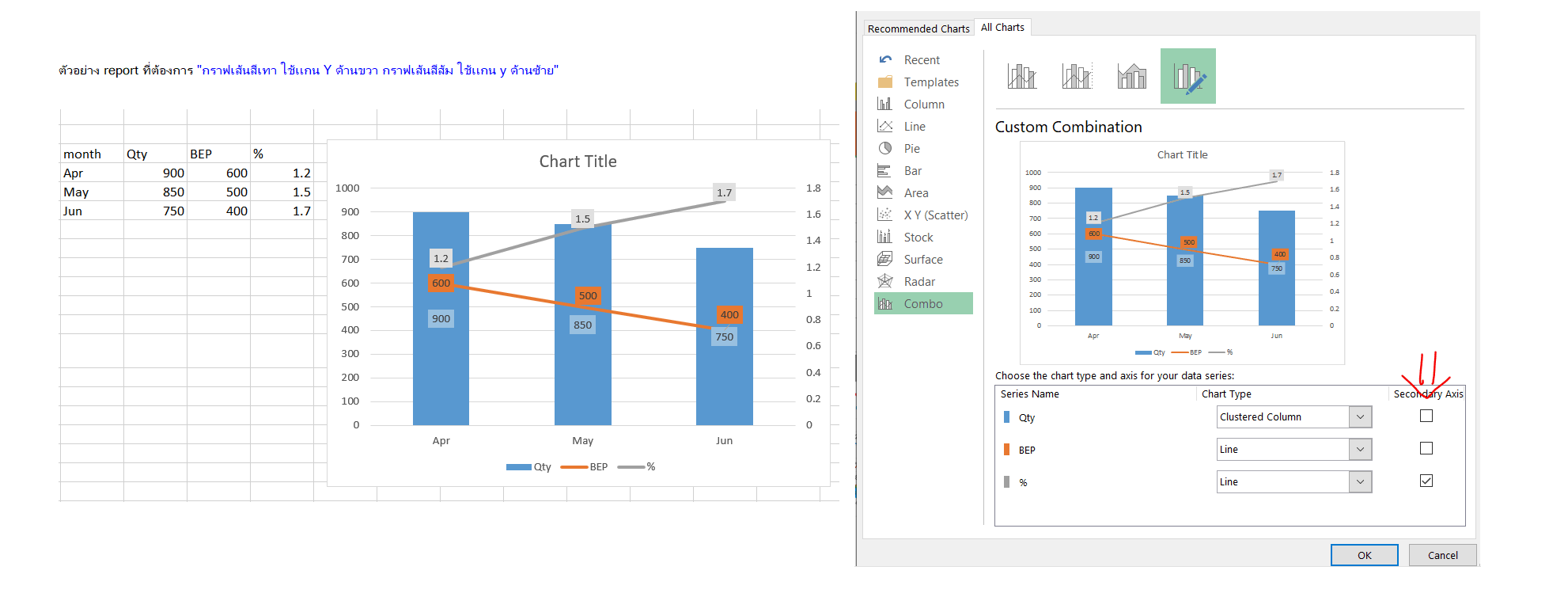This screenshot has height=597, width=1568.
Task: Cancel the chart type dialog
Action: (x=1442, y=555)
